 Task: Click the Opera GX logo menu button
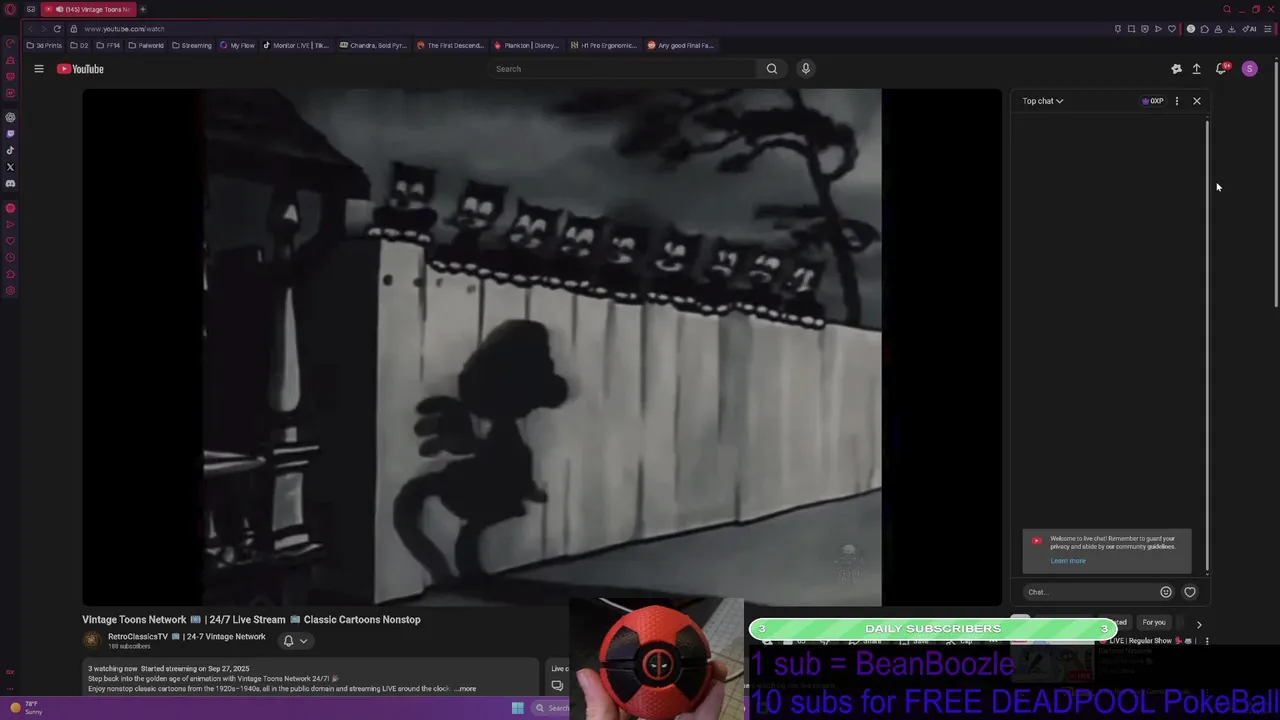[10, 9]
